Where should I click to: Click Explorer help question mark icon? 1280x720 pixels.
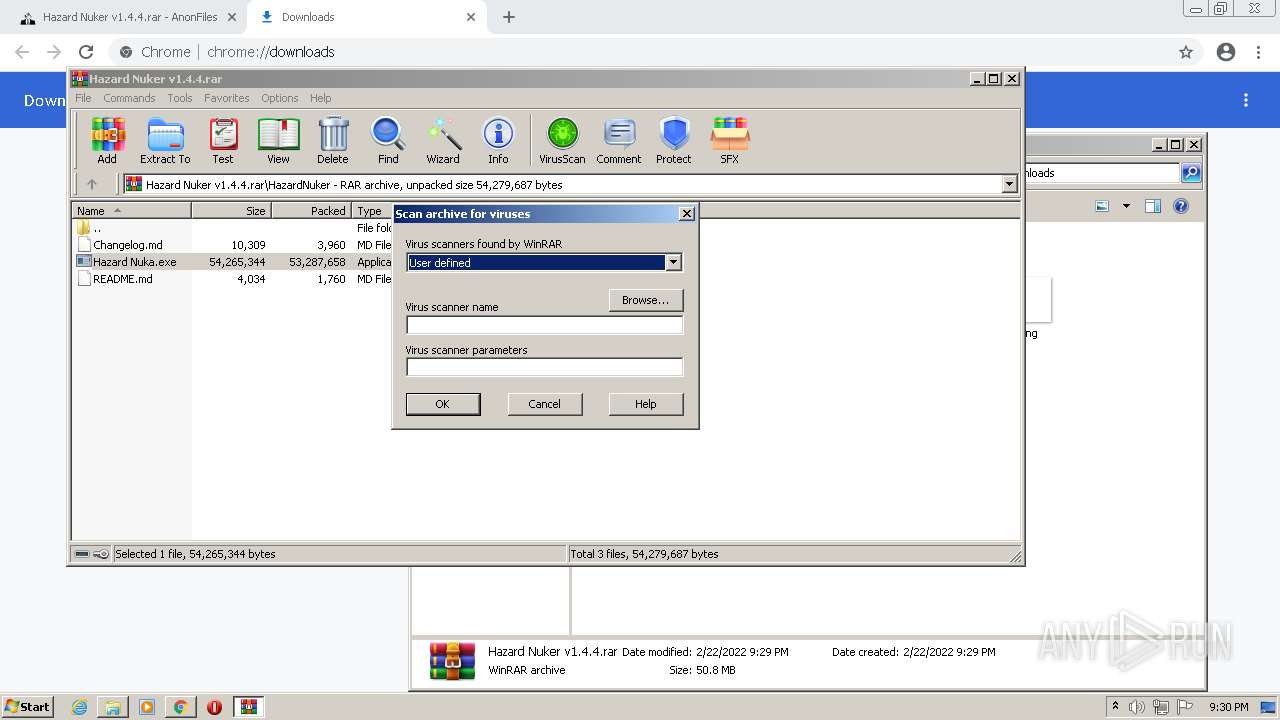pyautogui.click(x=1181, y=206)
